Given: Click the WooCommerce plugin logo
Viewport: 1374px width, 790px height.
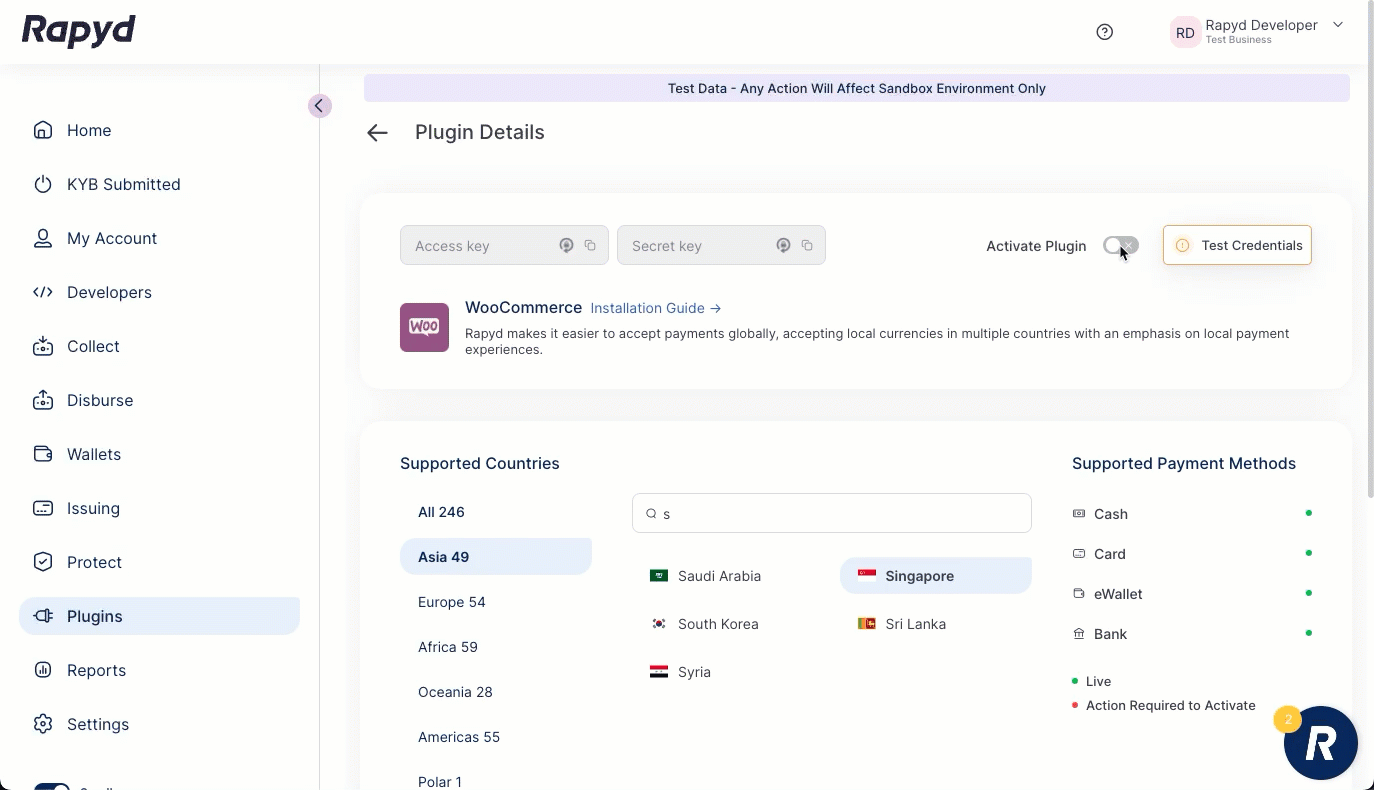Looking at the screenshot, I should (424, 327).
